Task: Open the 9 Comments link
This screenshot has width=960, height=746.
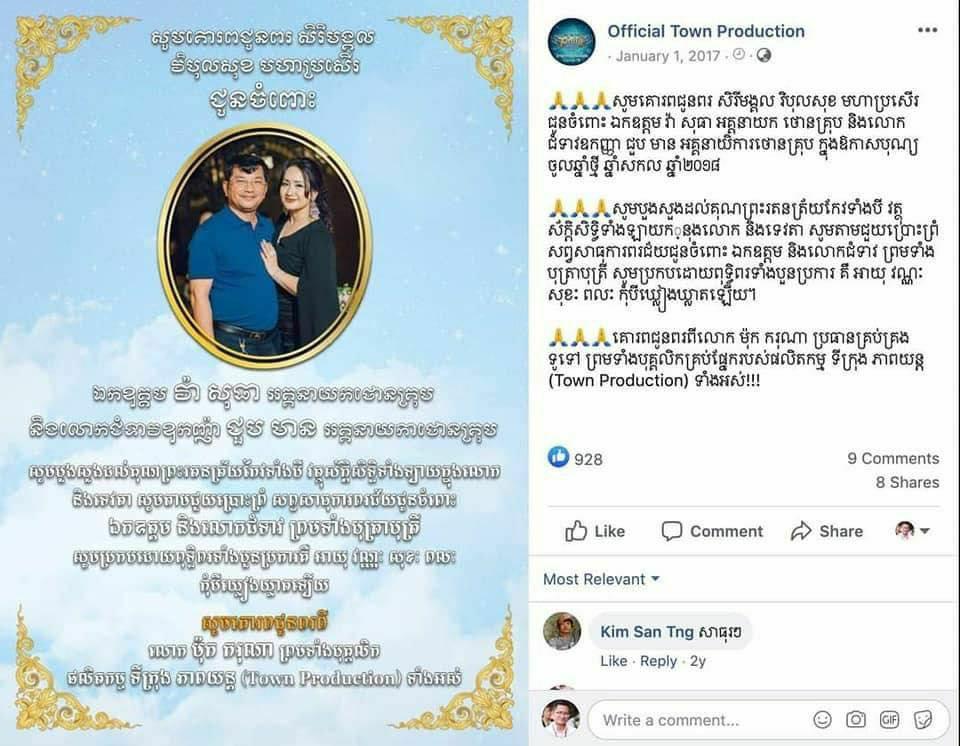Action: coord(893,458)
